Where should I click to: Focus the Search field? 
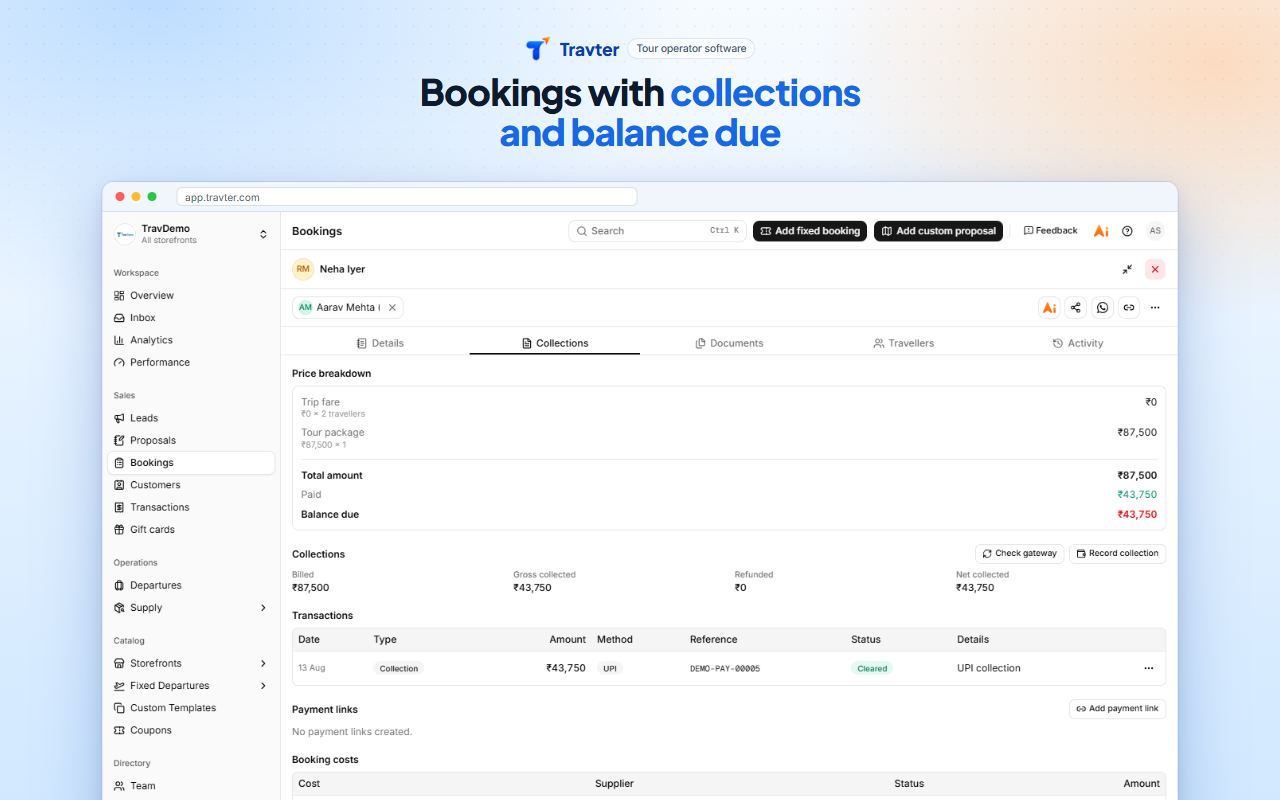point(657,231)
